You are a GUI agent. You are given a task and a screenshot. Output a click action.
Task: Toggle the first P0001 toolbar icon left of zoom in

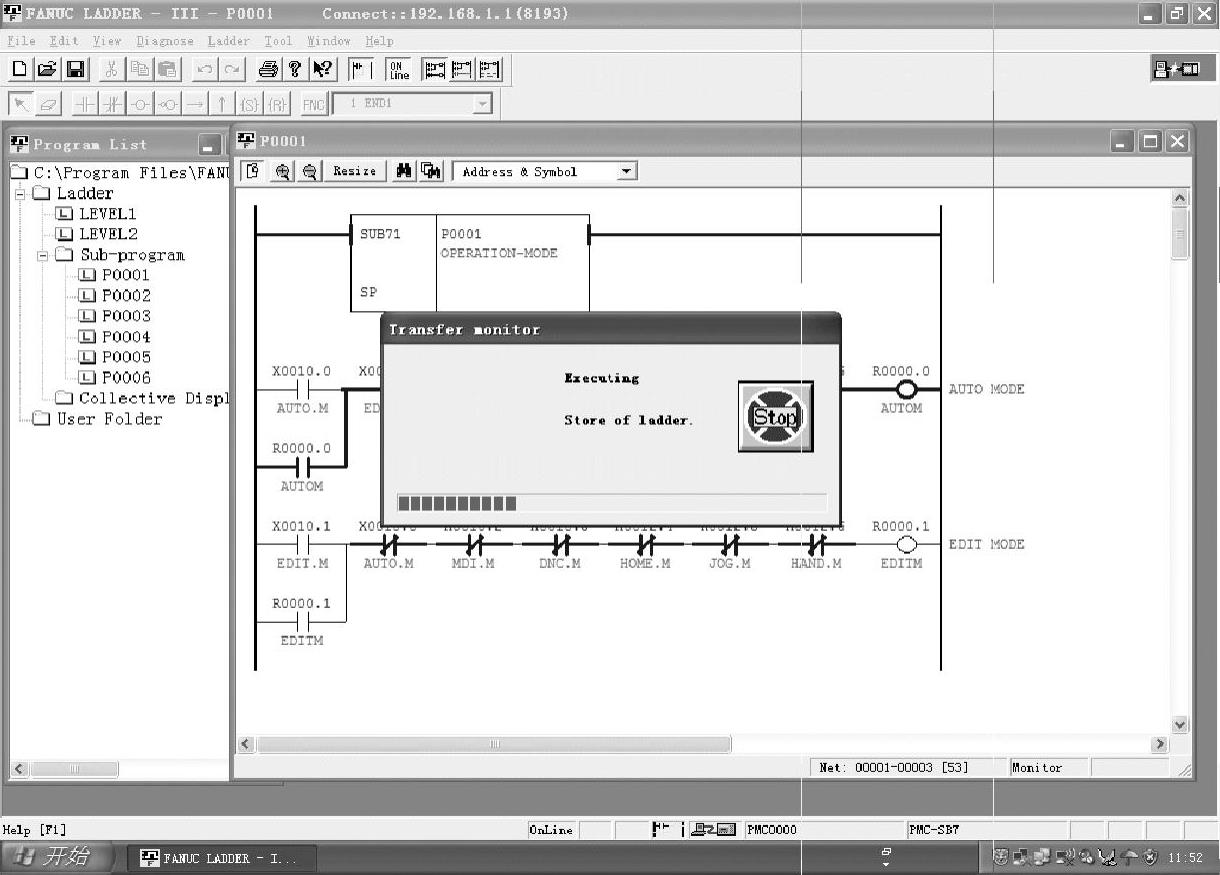[253, 171]
